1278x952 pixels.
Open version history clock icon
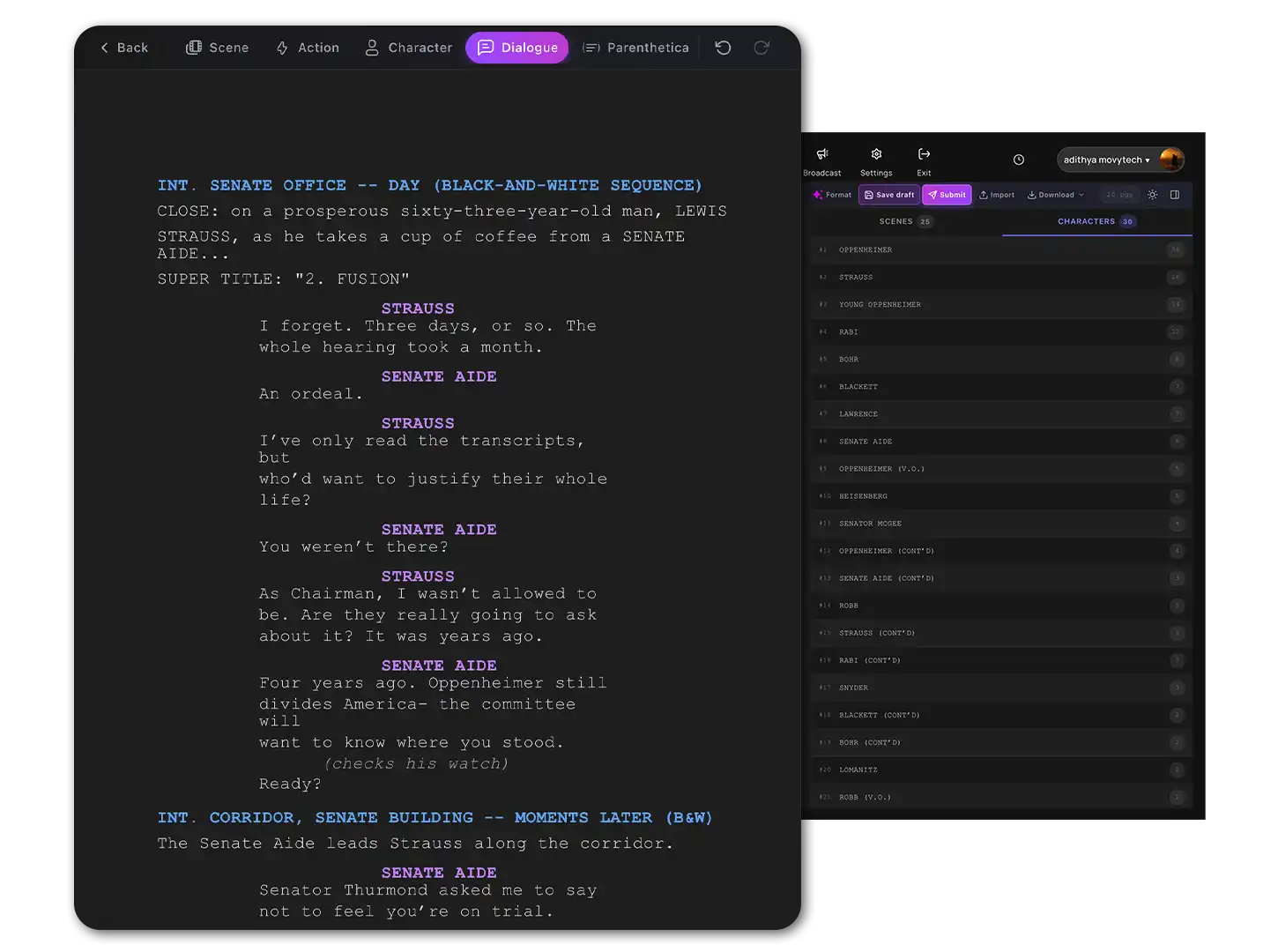(x=1019, y=160)
